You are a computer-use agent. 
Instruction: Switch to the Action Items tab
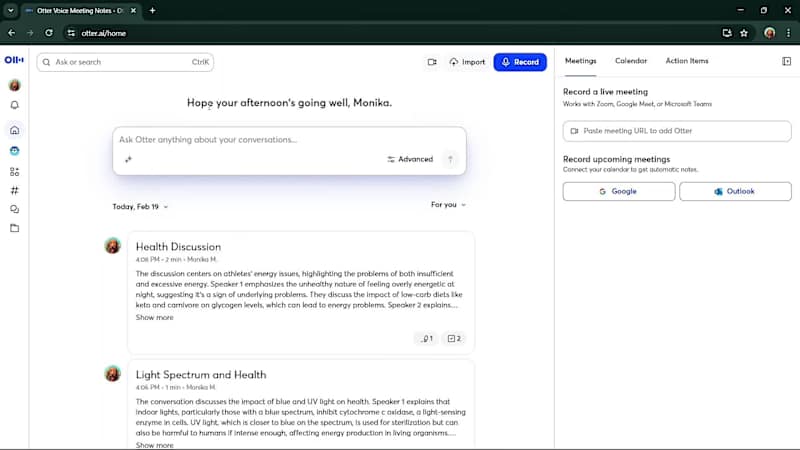(687, 61)
